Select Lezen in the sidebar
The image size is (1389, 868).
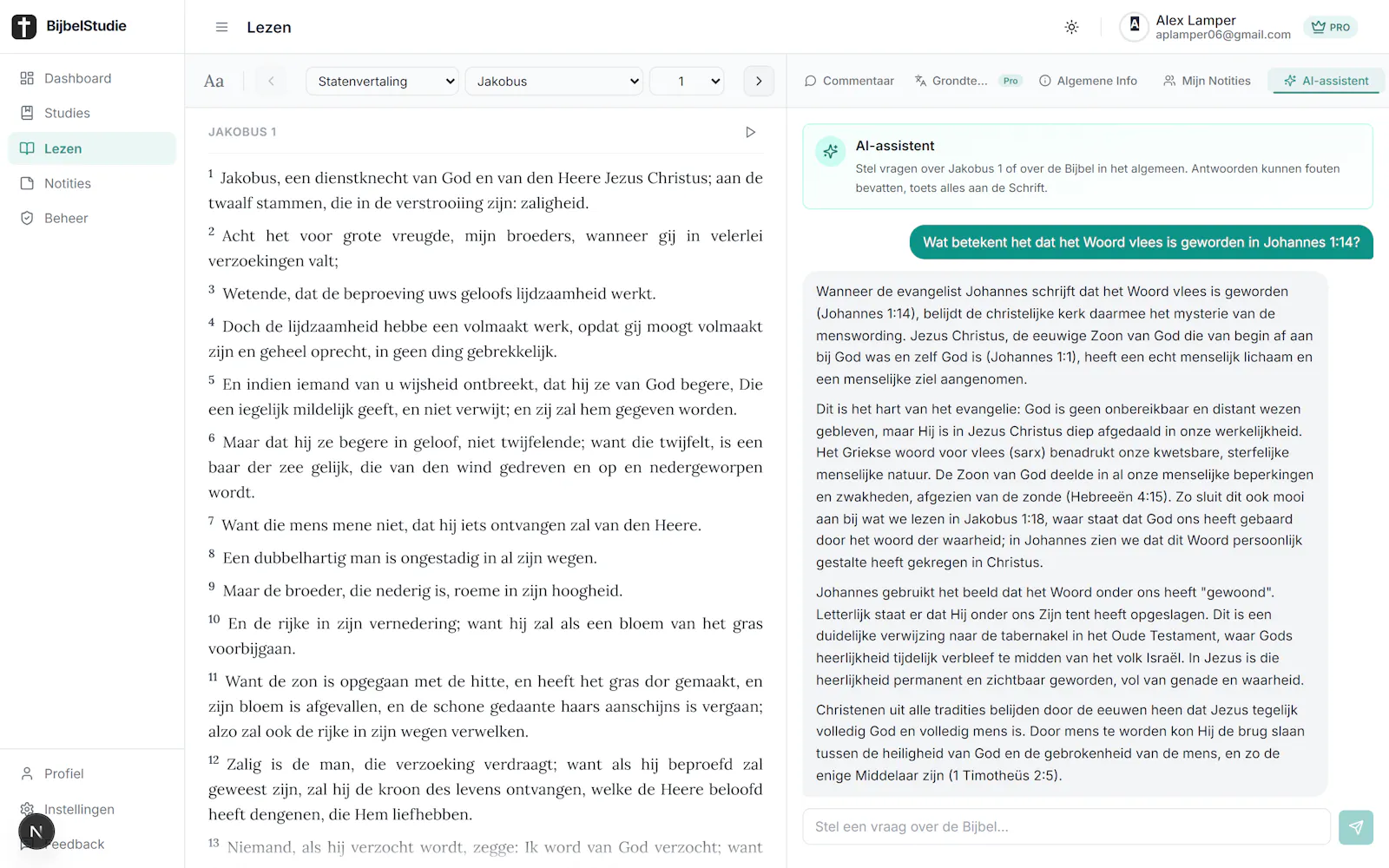tap(92, 148)
